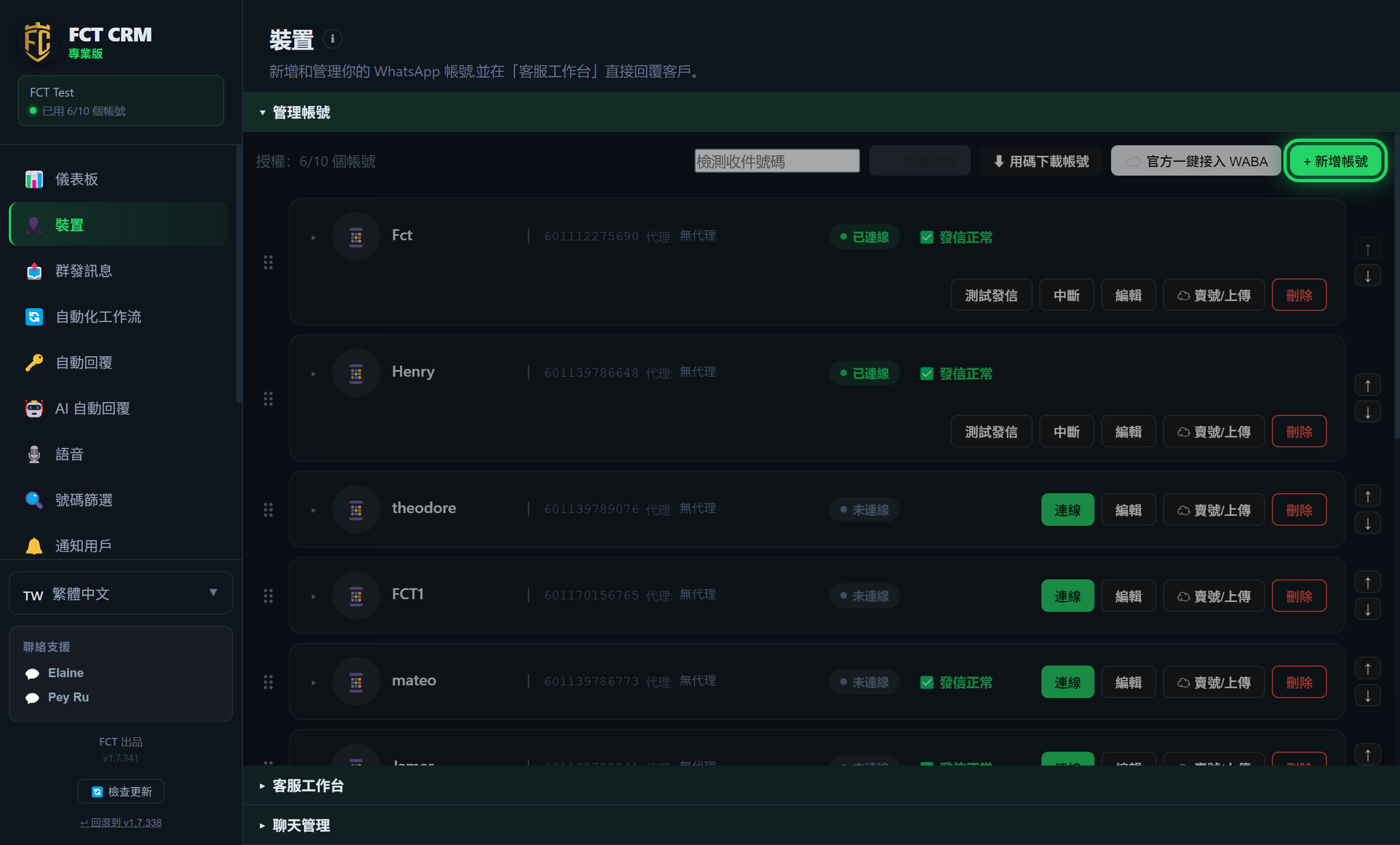Click the info icon beside 裝置 title
Viewport: 1400px width, 845px height.
(x=333, y=39)
